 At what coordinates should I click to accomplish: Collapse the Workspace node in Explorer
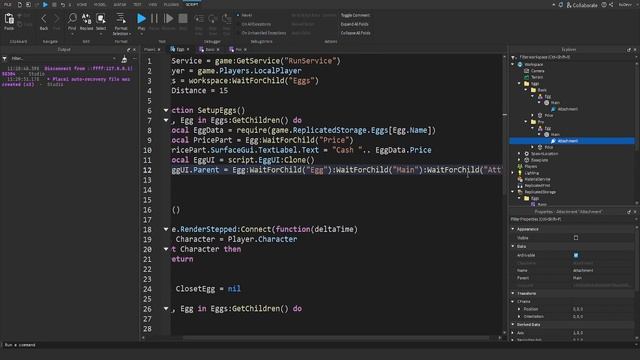pos(513,64)
